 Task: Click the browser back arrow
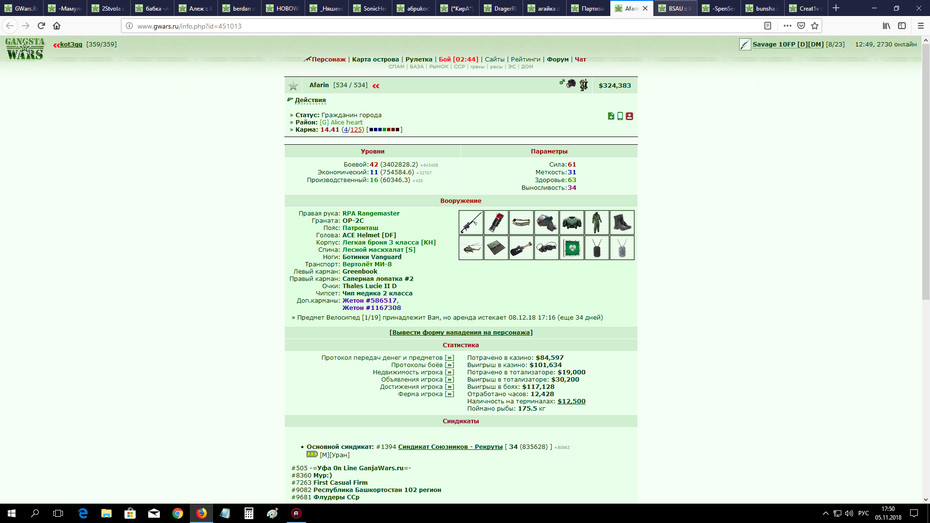click(9, 25)
